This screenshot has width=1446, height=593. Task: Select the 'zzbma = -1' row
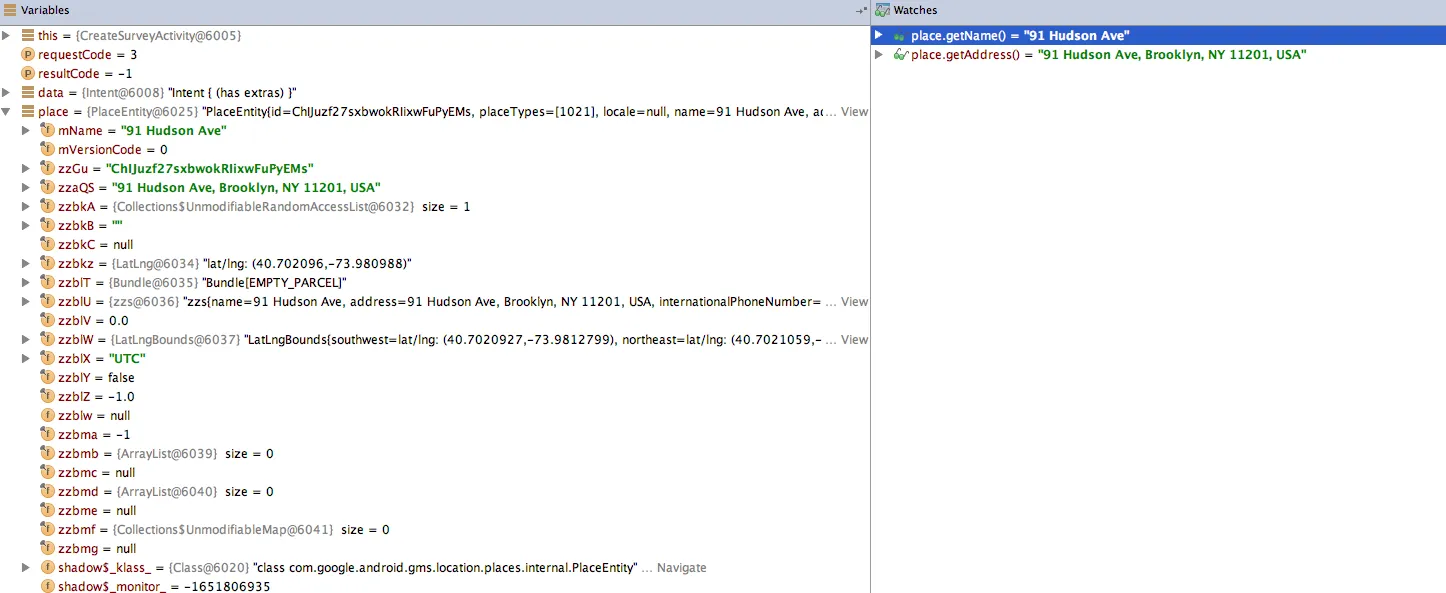pyautogui.click(x=435, y=434)
